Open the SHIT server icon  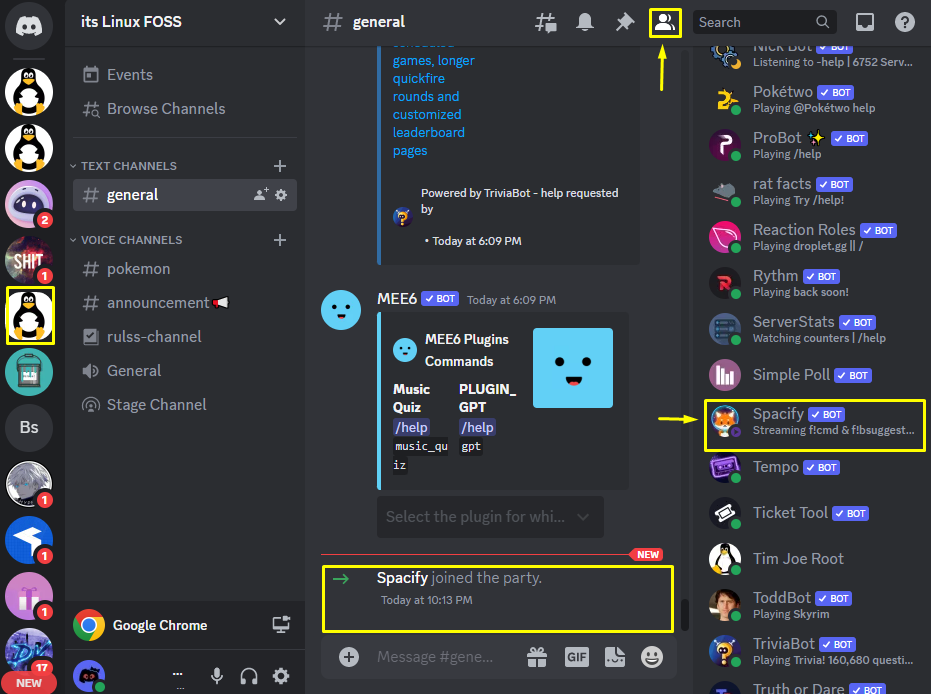tap(28, 259)
